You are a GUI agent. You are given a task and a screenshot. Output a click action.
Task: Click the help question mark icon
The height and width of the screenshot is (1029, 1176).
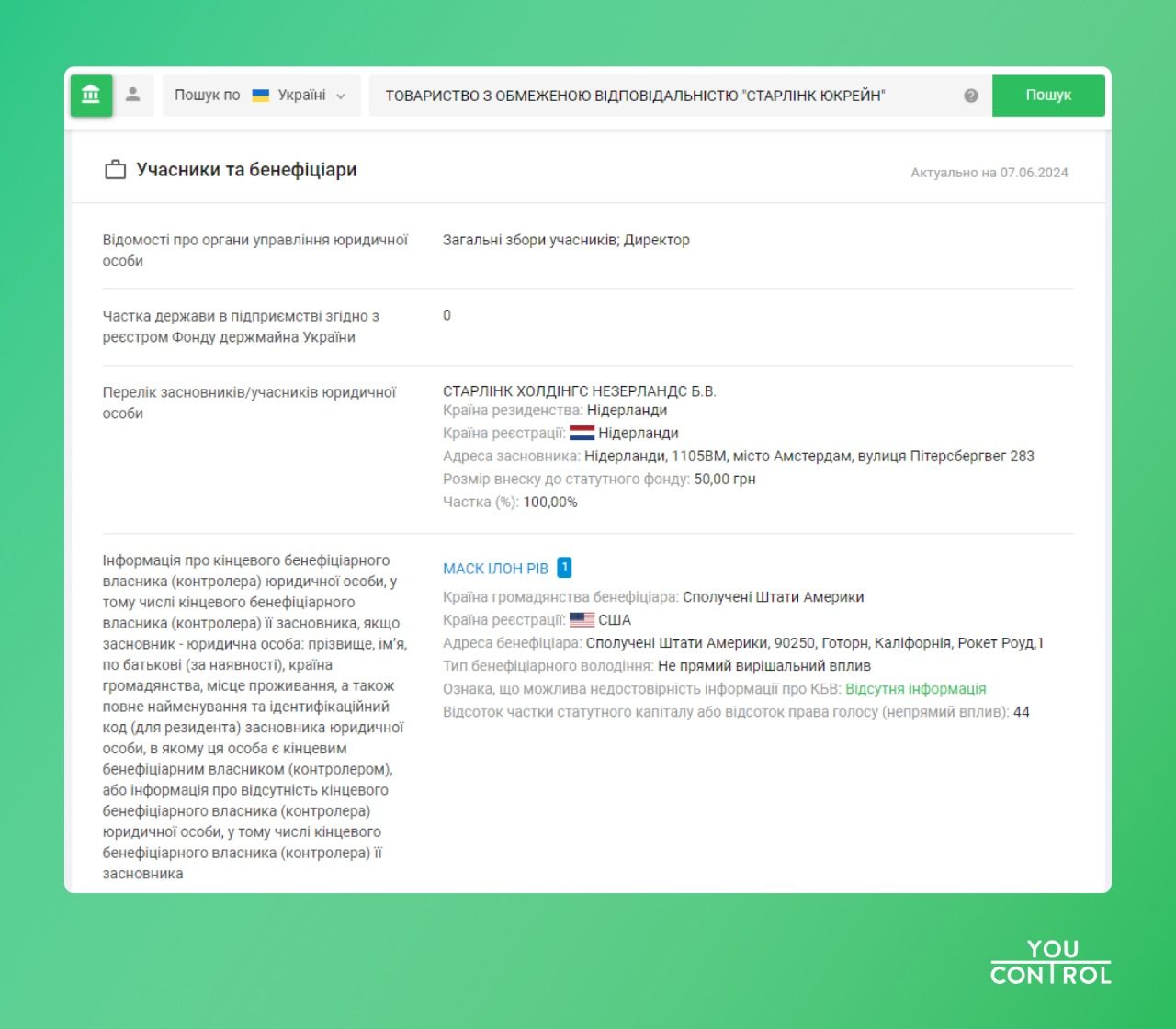click(970, 96)
